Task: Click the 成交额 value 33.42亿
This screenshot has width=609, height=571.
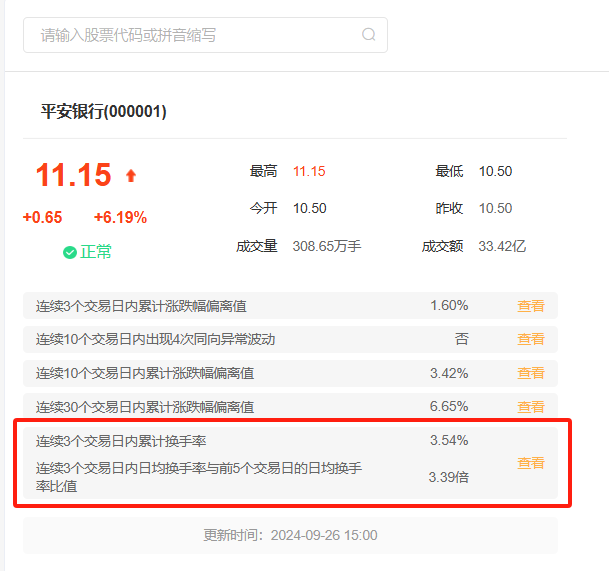Action: pyautogui.click(x=502, y=246)
